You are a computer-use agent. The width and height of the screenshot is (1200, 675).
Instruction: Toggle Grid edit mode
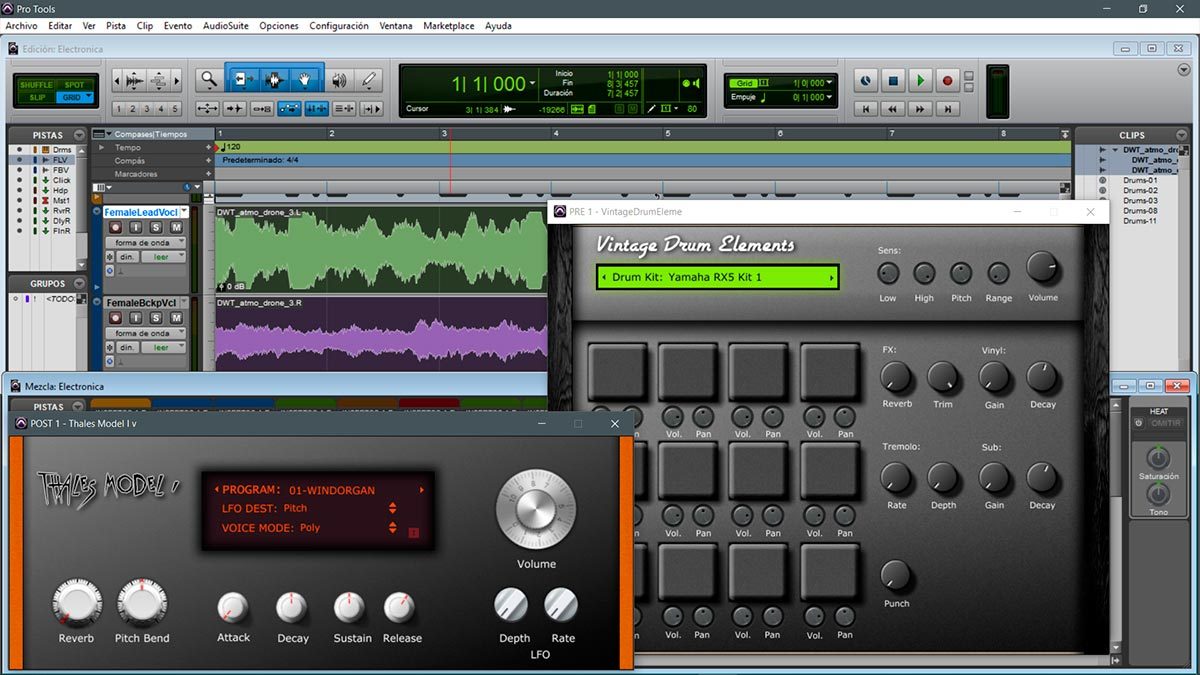tap(74, 97)
